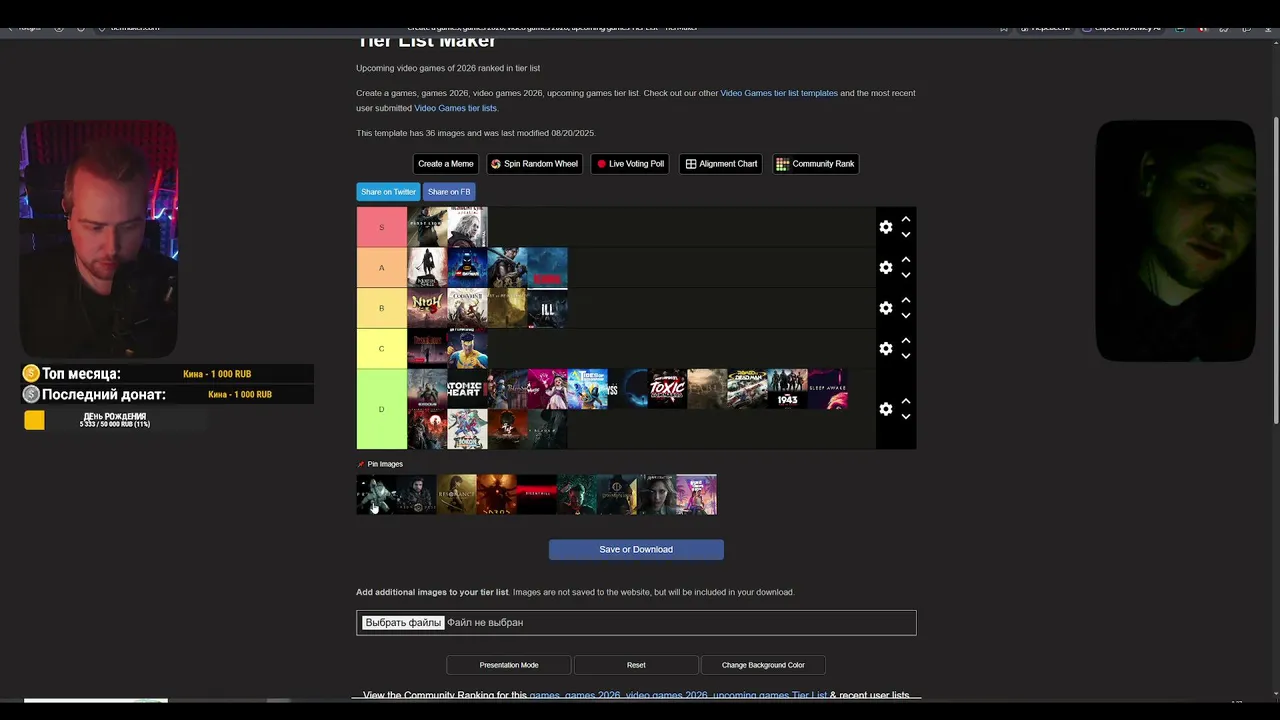Select the orange A tier label

382,267
